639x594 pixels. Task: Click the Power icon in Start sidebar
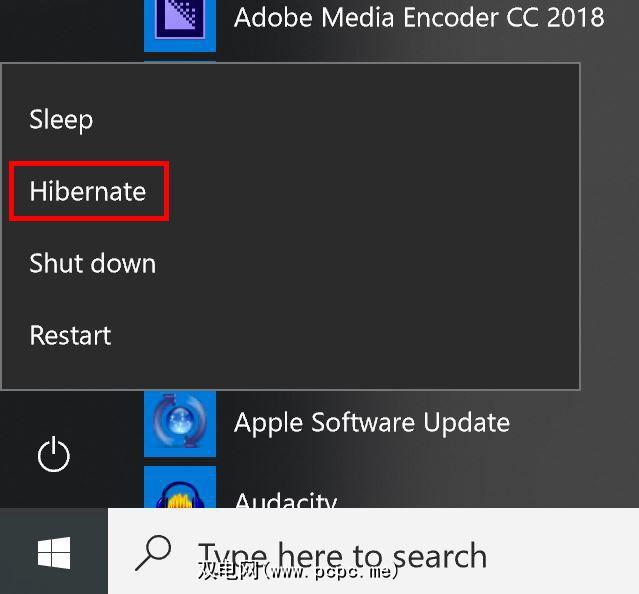53,456
